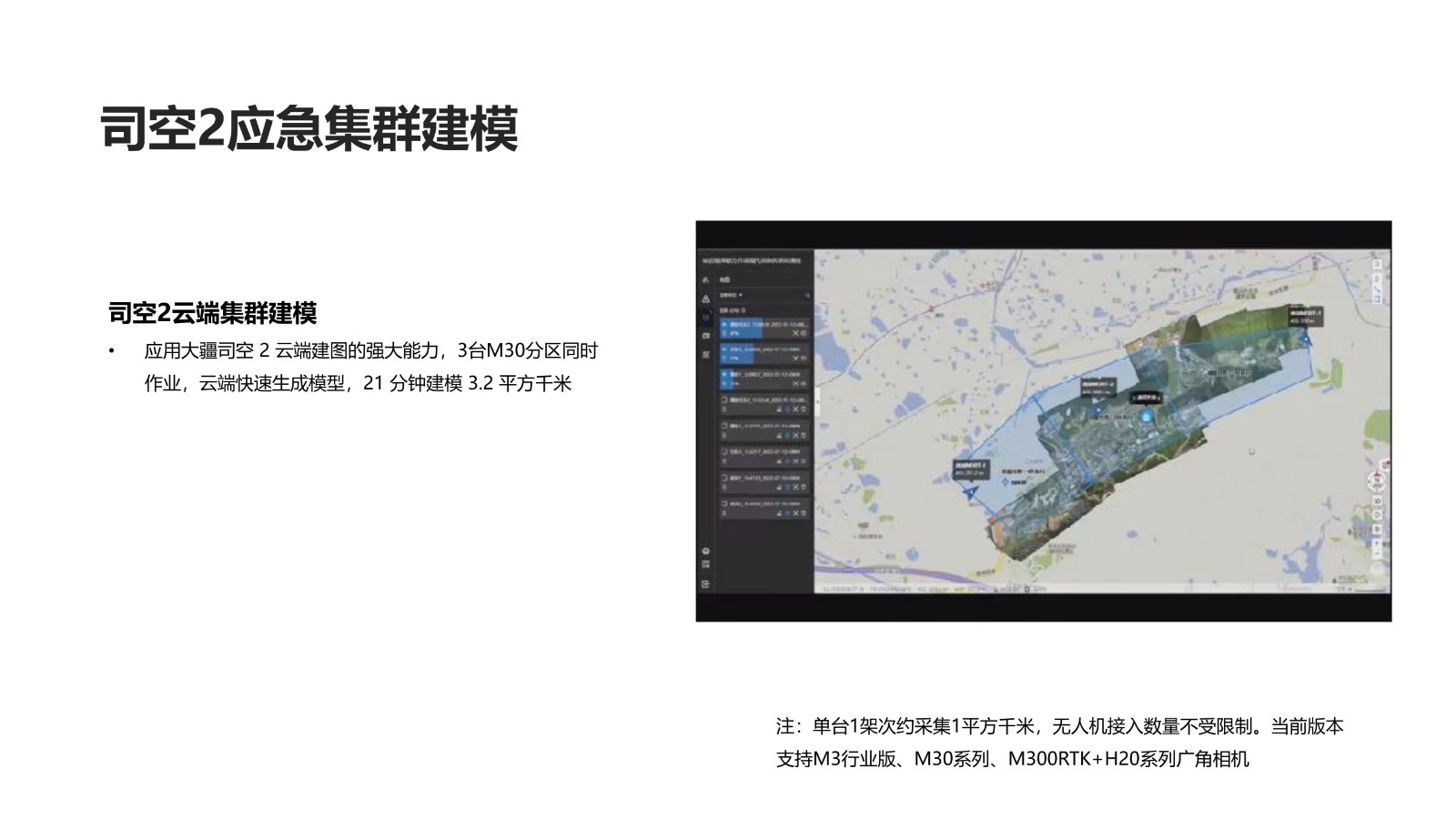Click the logout icon at sidebar bottom

coord(706,584)
